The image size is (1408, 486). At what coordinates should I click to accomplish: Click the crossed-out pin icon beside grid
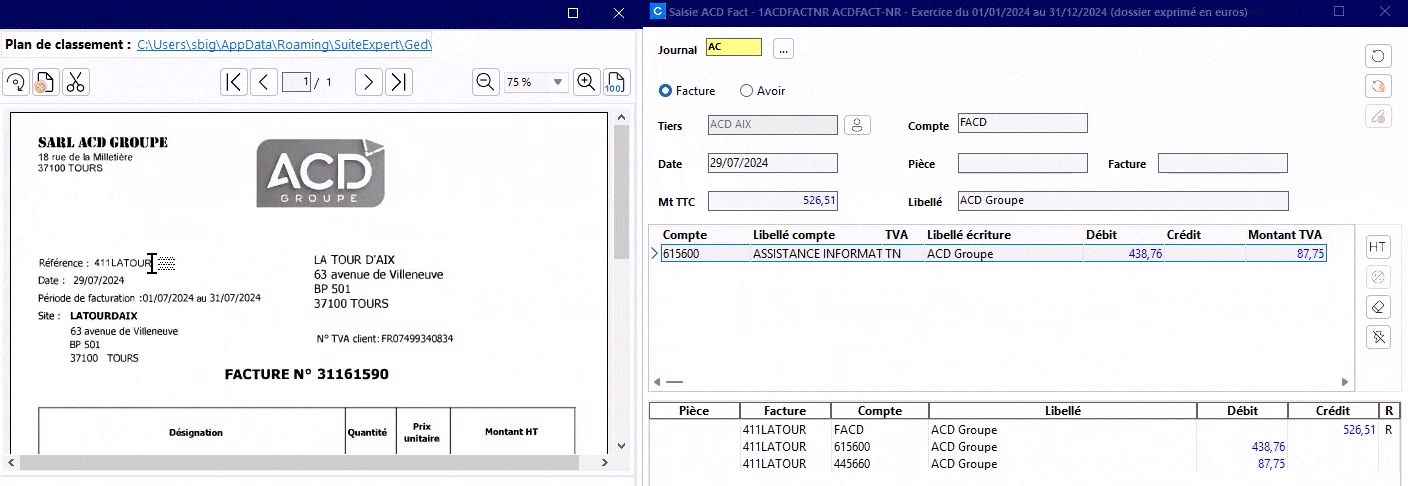click(x=1378, y=336)
